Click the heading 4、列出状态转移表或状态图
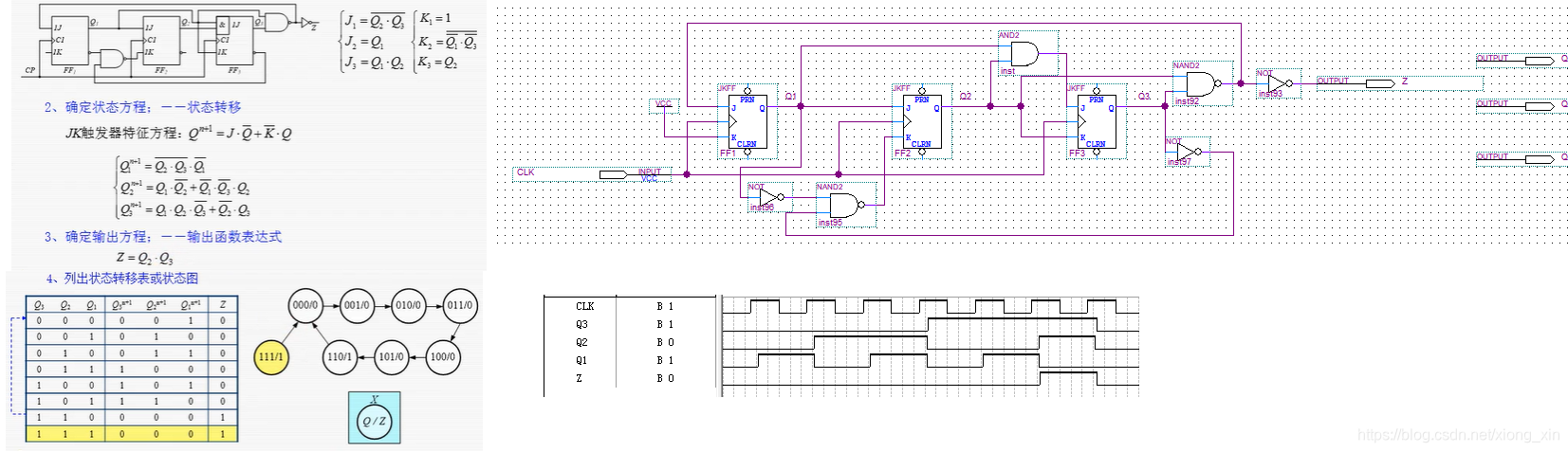This screenshot has height=452, width=1568. (121, 279)
